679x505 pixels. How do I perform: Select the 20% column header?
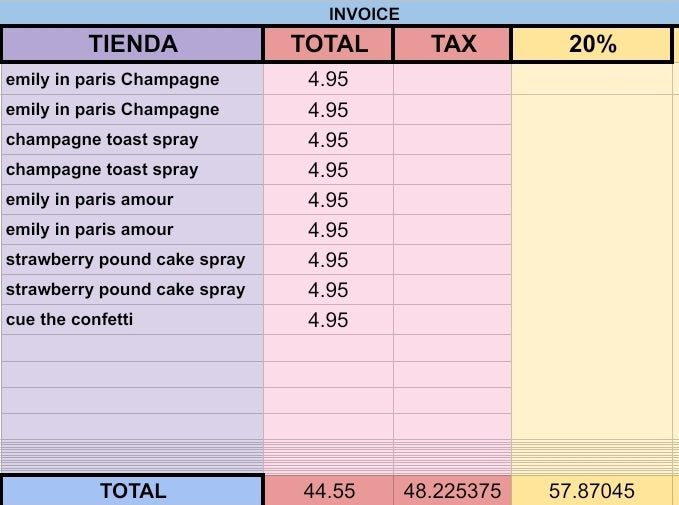[591, 44]
